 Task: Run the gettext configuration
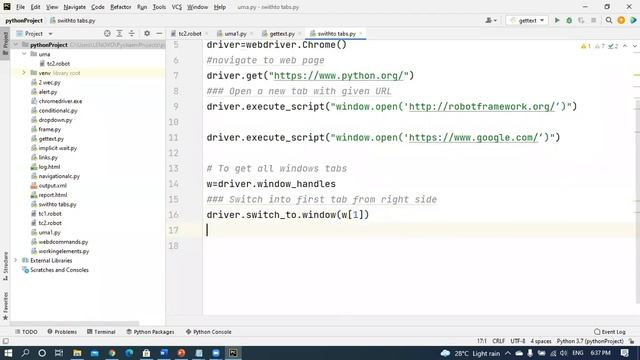click(557, 20)
